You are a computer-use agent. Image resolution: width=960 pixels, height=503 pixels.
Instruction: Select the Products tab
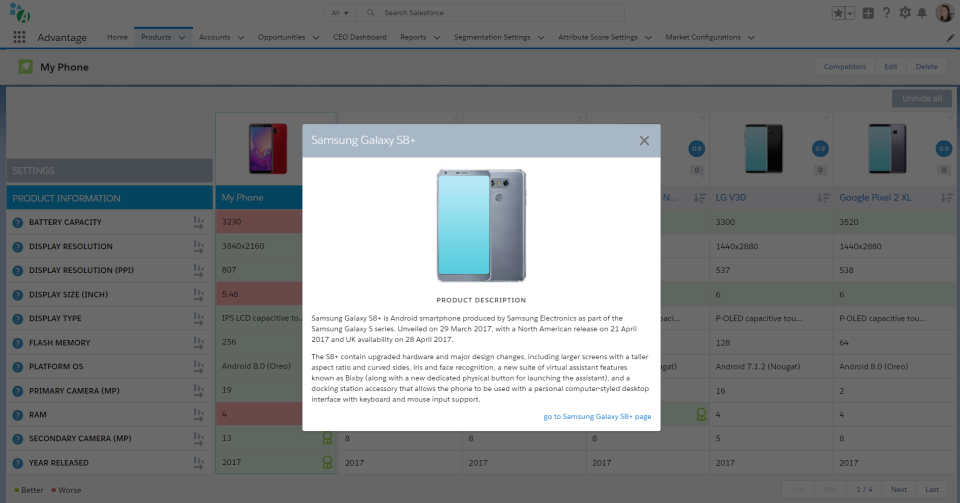tap(156, 37)
